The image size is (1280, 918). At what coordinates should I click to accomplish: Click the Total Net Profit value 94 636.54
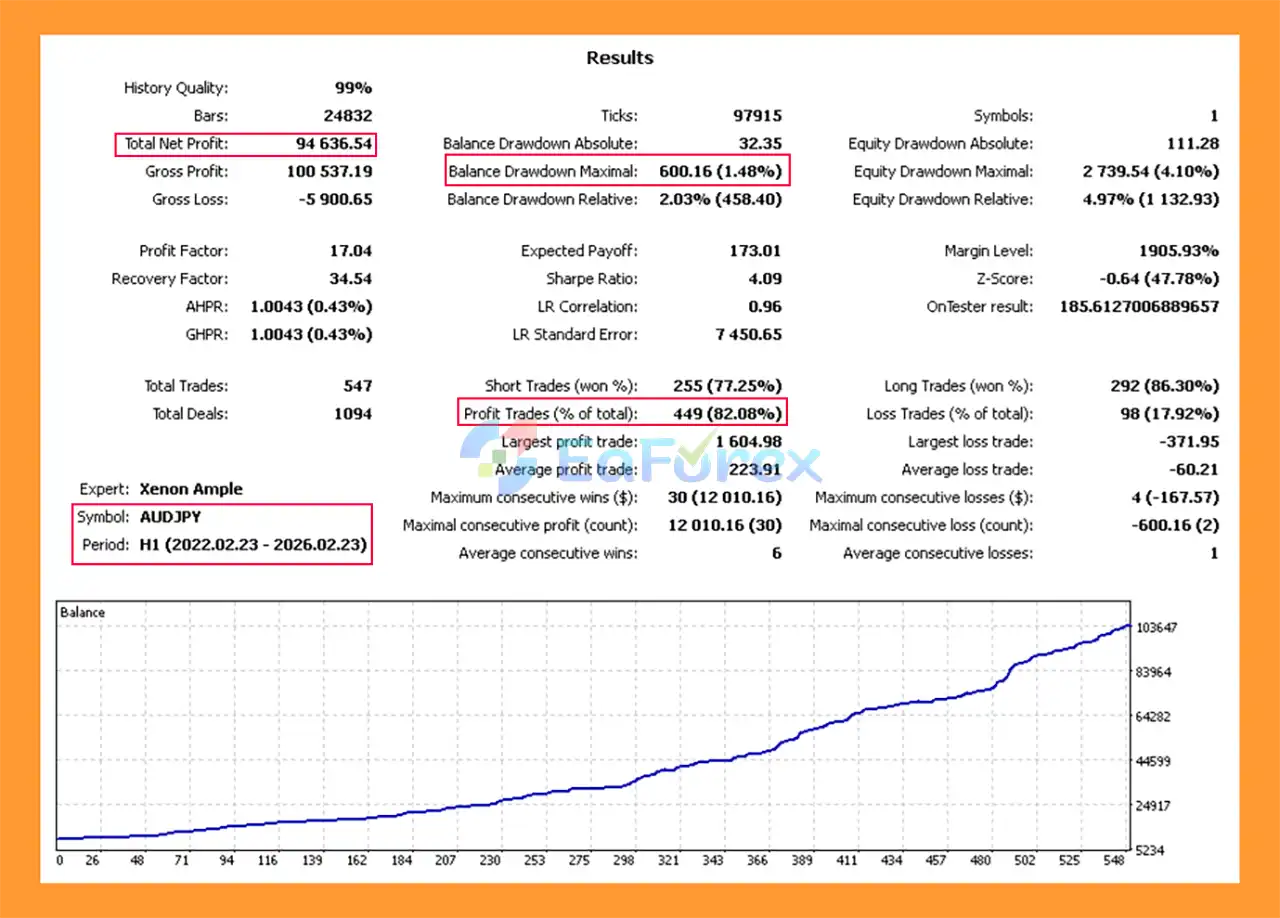(333, 144)
